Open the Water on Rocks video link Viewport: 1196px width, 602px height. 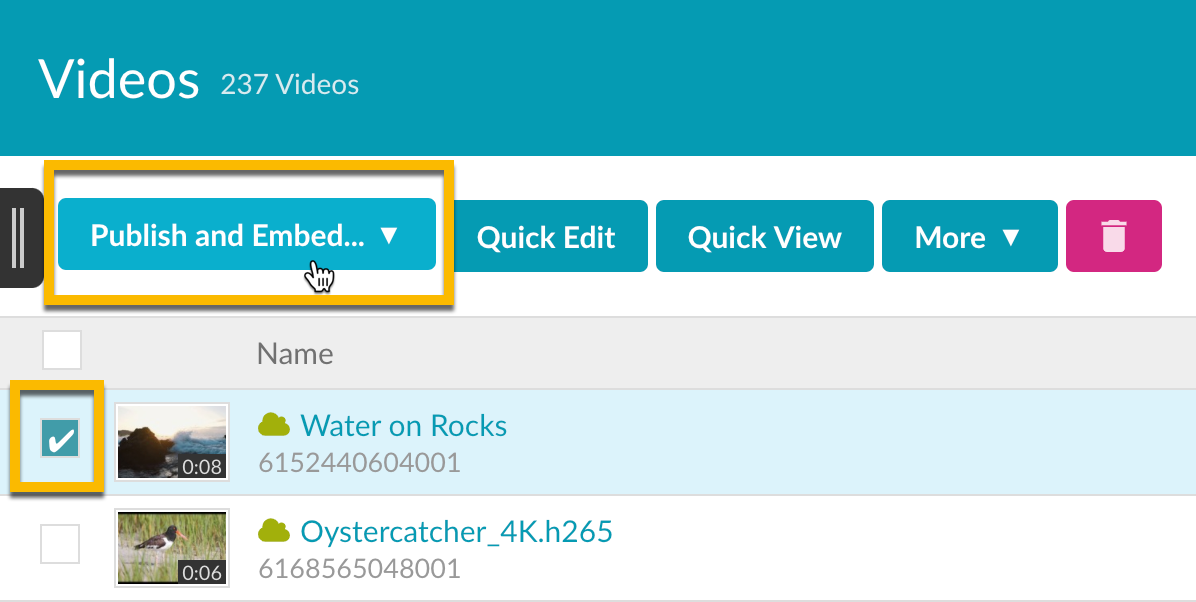tap(403, 425)
